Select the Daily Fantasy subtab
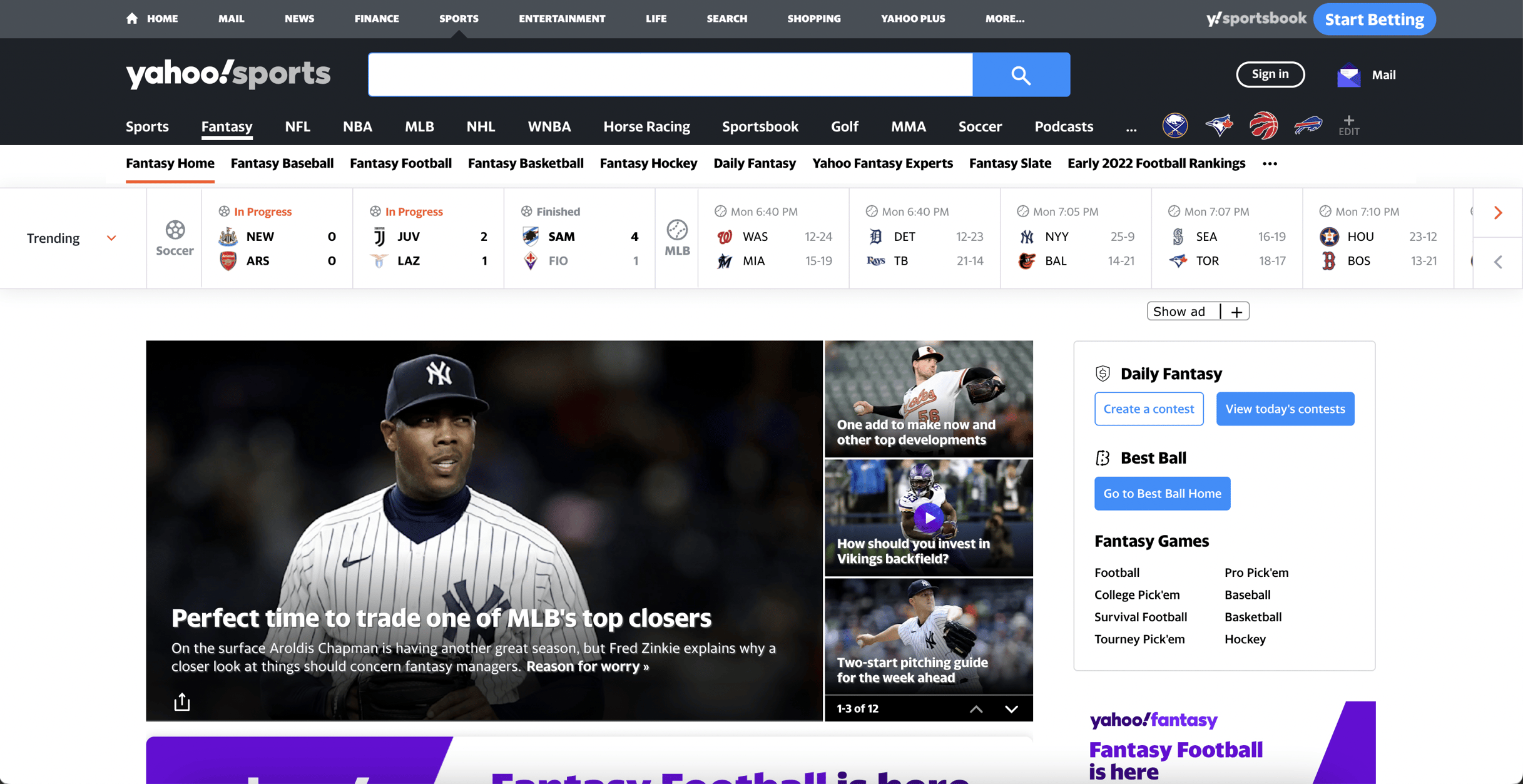The height and width of the screenshot is (784, 1523). pyautogui.click(x=755, y=163)
